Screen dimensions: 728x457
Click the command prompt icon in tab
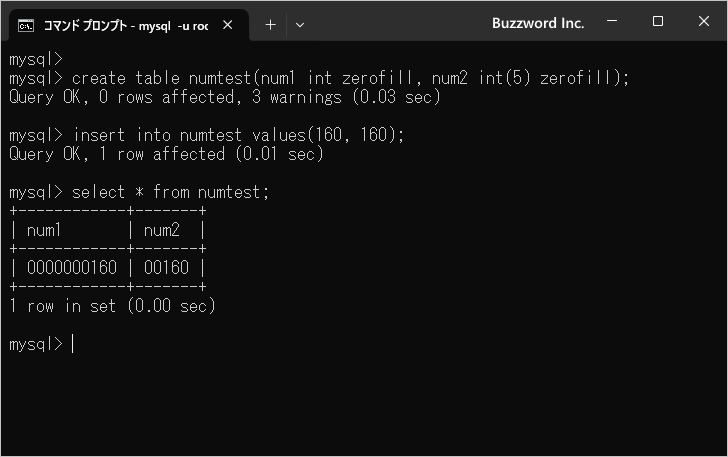26,26
